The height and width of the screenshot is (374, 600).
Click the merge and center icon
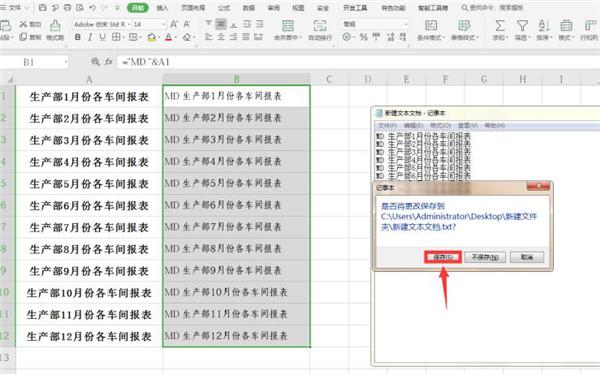(288, 26)
